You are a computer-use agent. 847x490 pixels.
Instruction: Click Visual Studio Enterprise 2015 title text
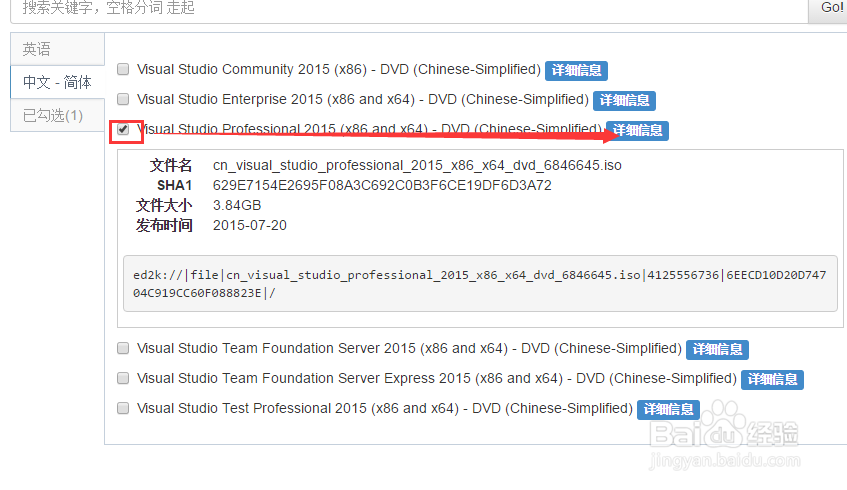(362, 99)
